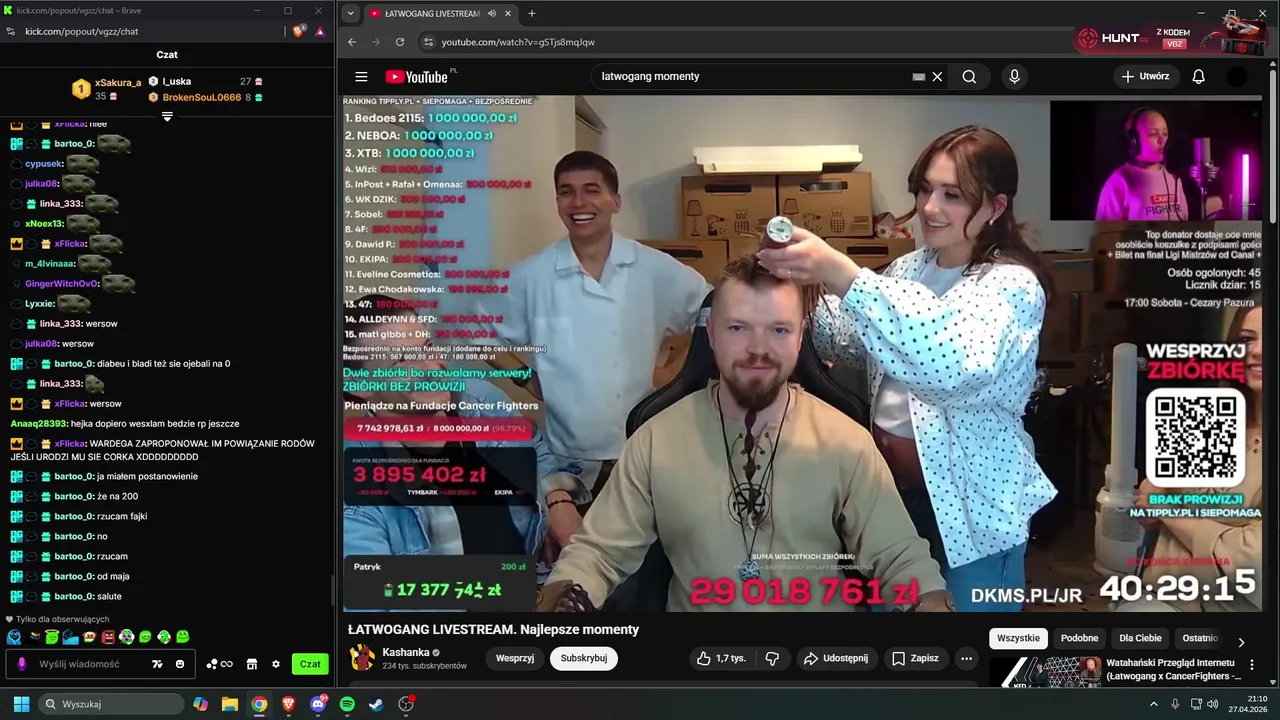Open a new browser tab
Viewport: 1280px width, 720px height.
(x=531, y=14)
